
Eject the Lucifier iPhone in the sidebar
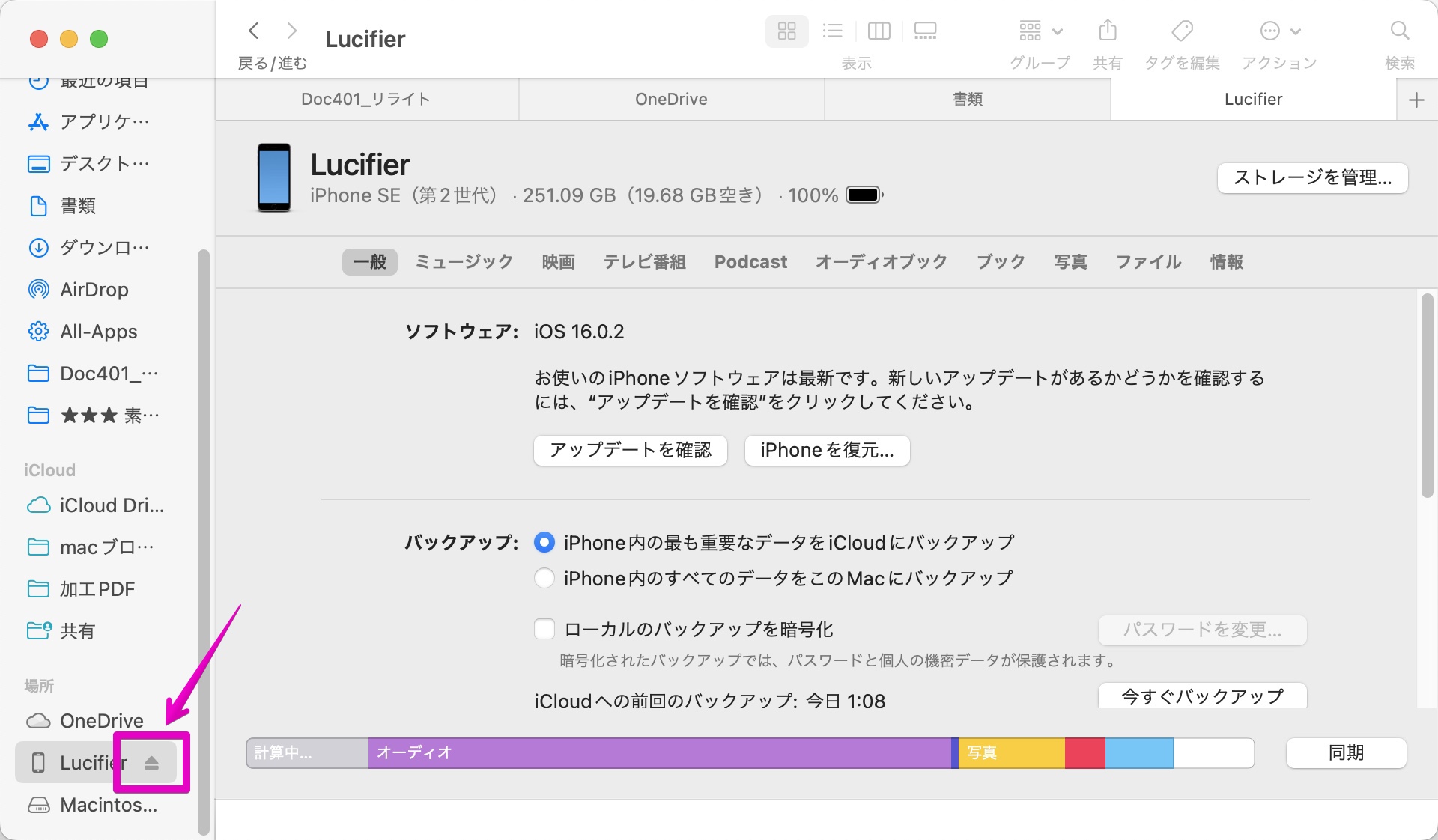click(x=152, y=763)
